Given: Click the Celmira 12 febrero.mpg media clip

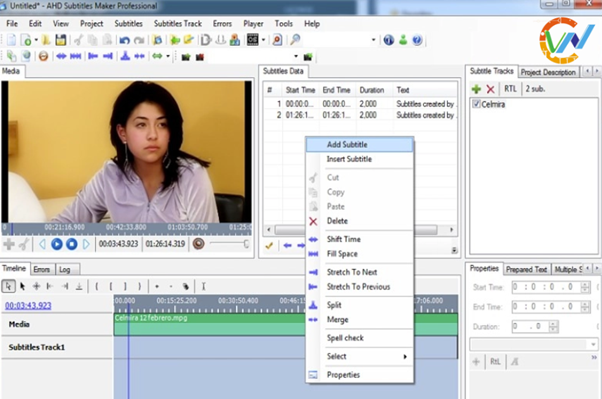Looking at the screenshot, I should [x=286, y=324].
